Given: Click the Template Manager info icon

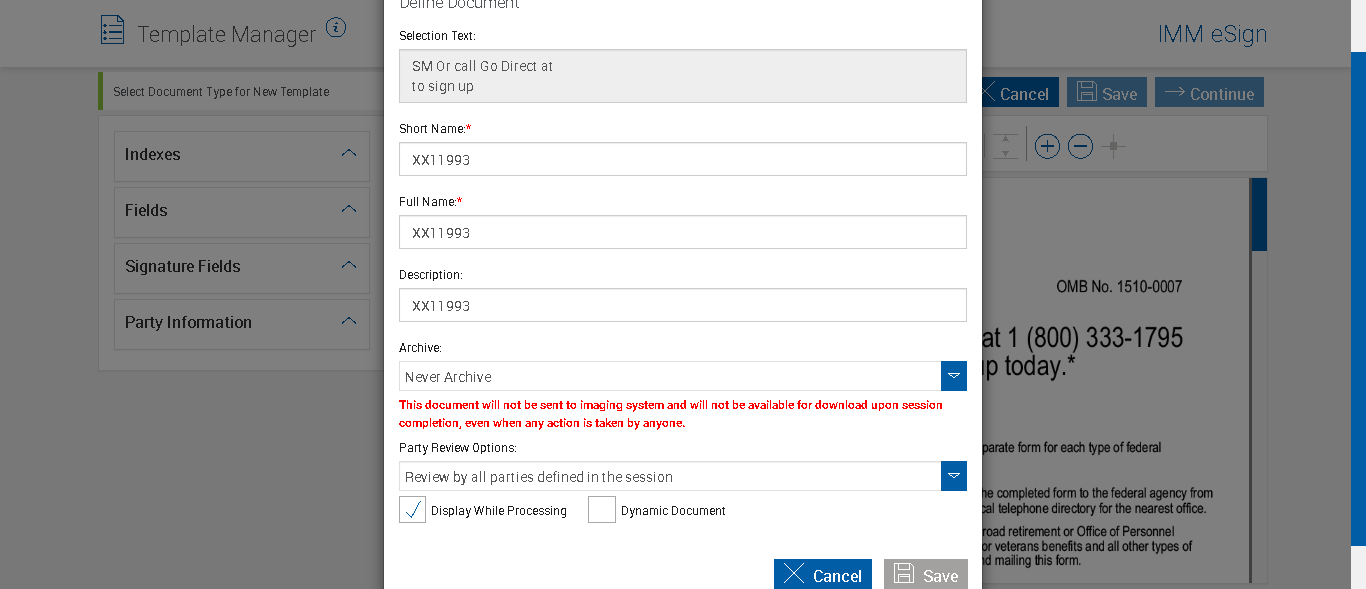Looking at the screenshot, I should point(336,28).
